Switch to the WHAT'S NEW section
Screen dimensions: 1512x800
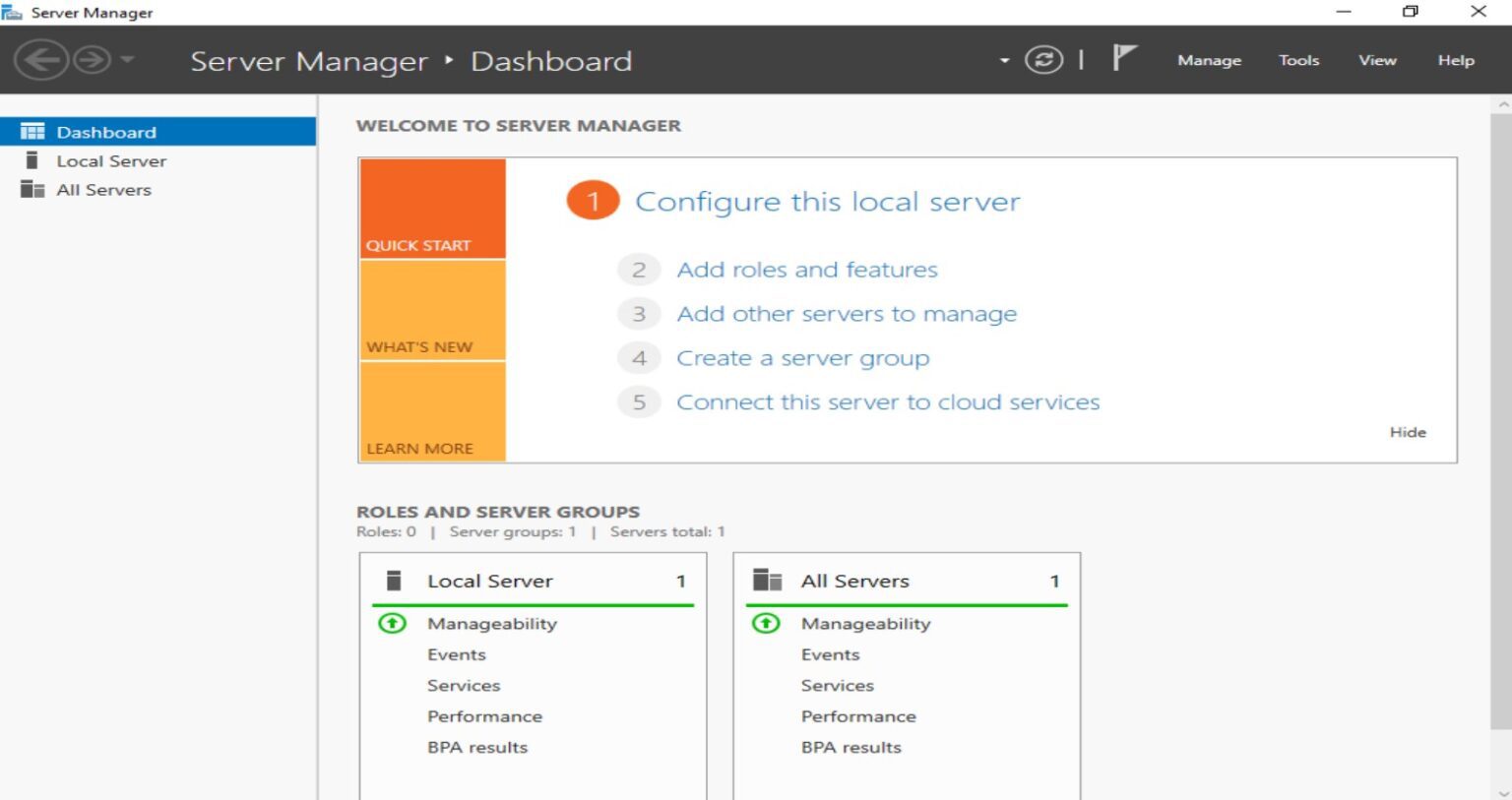(431, 310)
